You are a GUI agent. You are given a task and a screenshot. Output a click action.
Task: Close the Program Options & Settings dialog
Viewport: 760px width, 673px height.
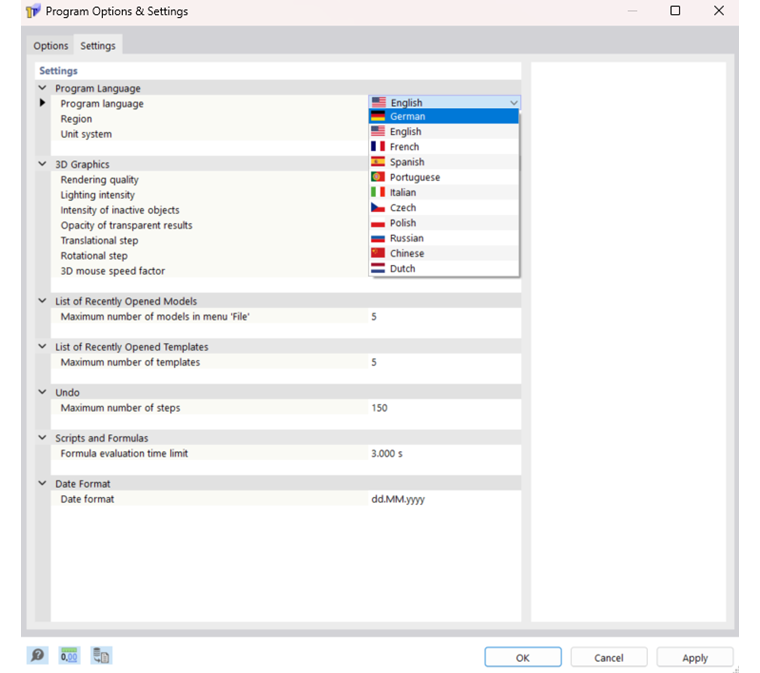coord(719,11)
